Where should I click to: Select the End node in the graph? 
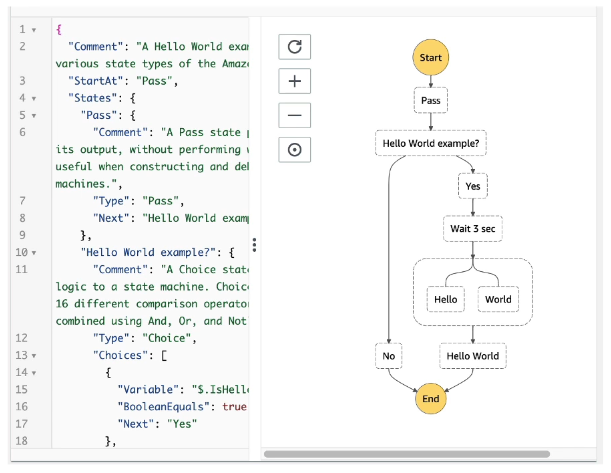pyautogui.click(x=431, y=398)
